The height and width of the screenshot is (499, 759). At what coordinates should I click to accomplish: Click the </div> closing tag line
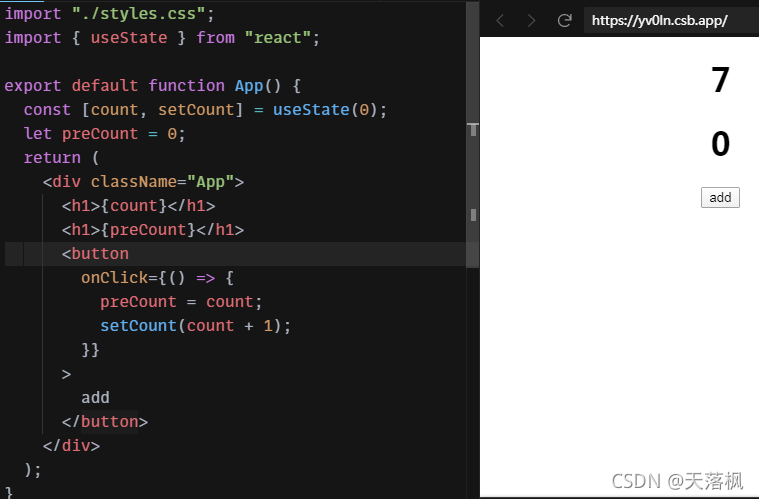coord(71,445)
